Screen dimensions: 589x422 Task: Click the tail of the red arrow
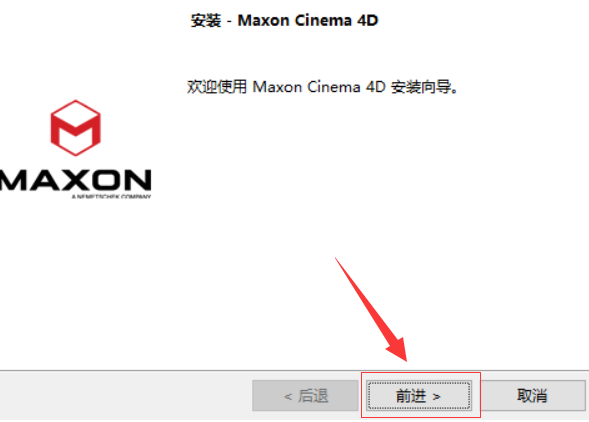tap(337, 260)
